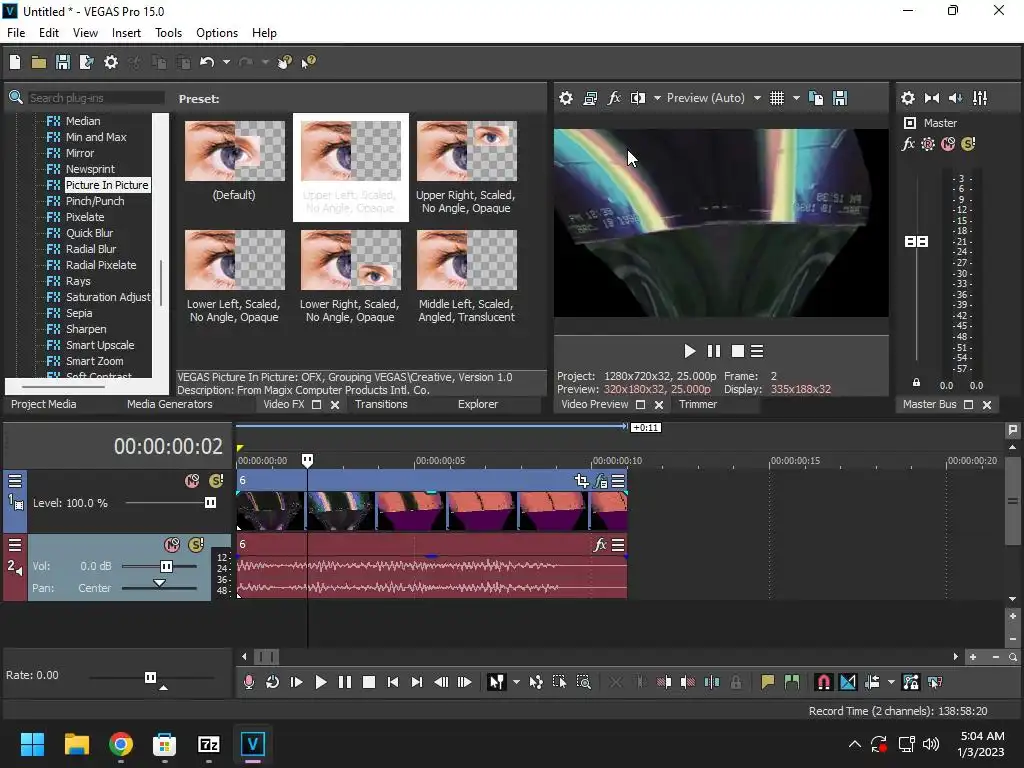
Task: Switch to Explorer tab
Action: pos(478,404)
